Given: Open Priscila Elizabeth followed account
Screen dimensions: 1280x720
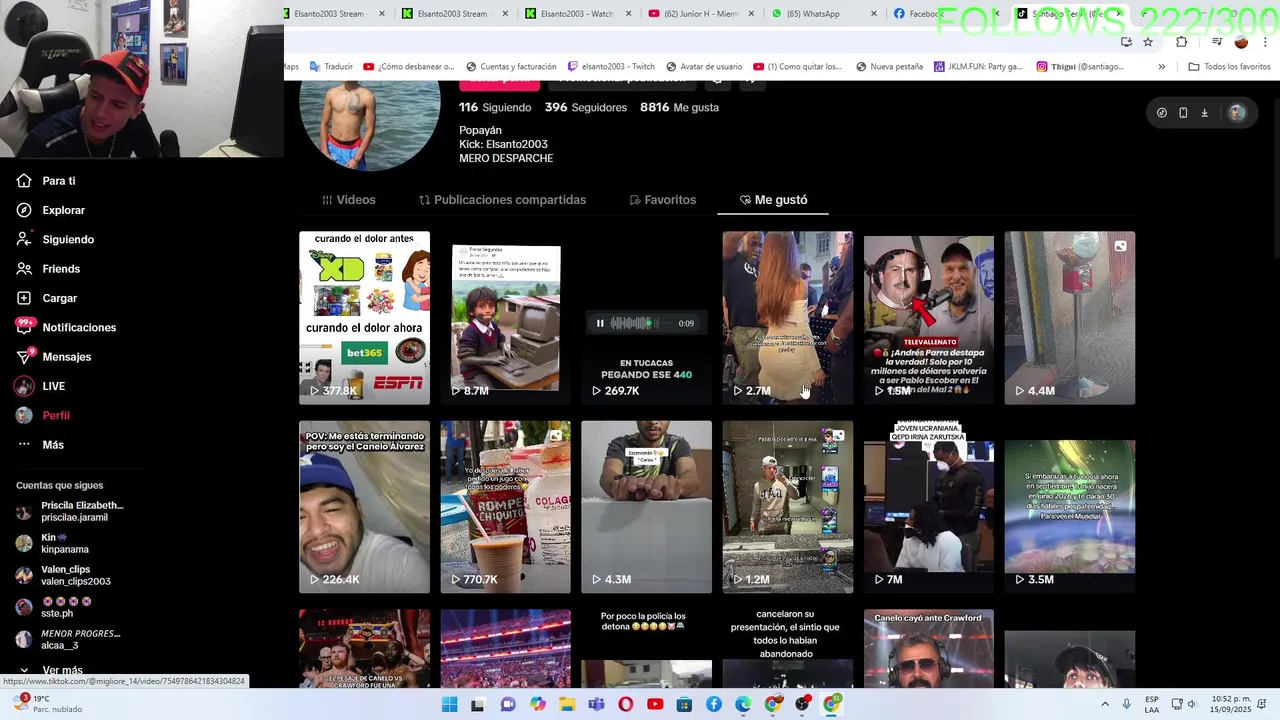Looking at the screenshot, I should pos(70,512).
